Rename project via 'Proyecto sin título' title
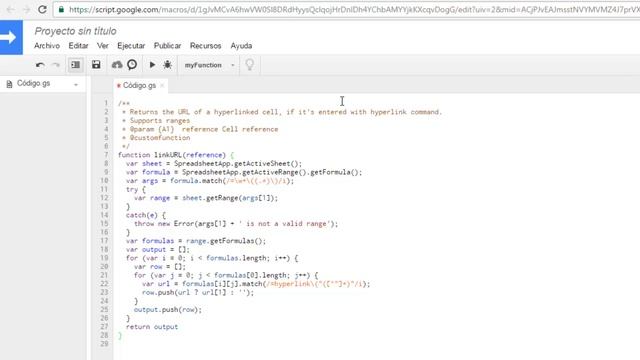Image resolution: width=640 pixels, height=360 pixels. tap(76, 31)
